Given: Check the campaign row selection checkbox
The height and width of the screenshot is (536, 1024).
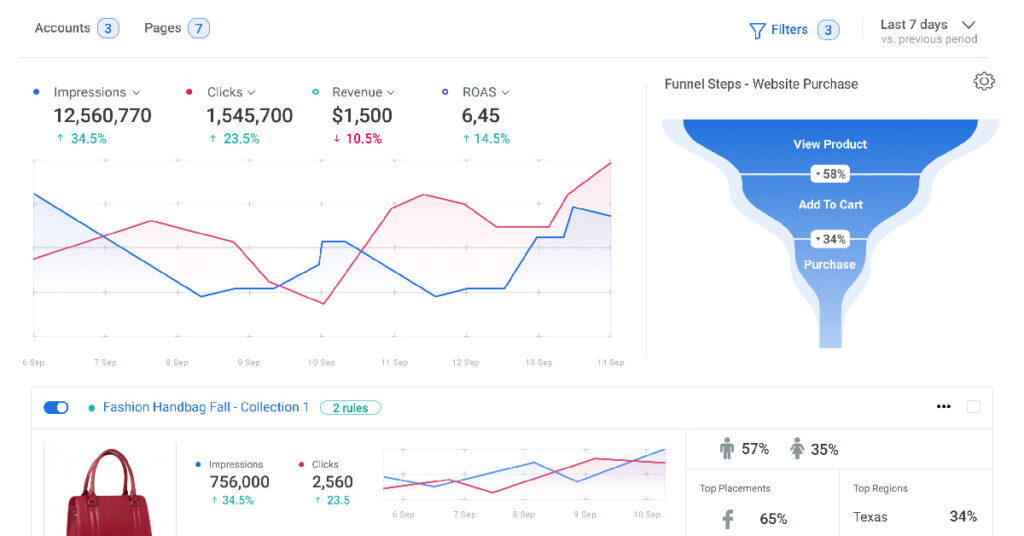Looking at the screenshot, I should [974, 407].
